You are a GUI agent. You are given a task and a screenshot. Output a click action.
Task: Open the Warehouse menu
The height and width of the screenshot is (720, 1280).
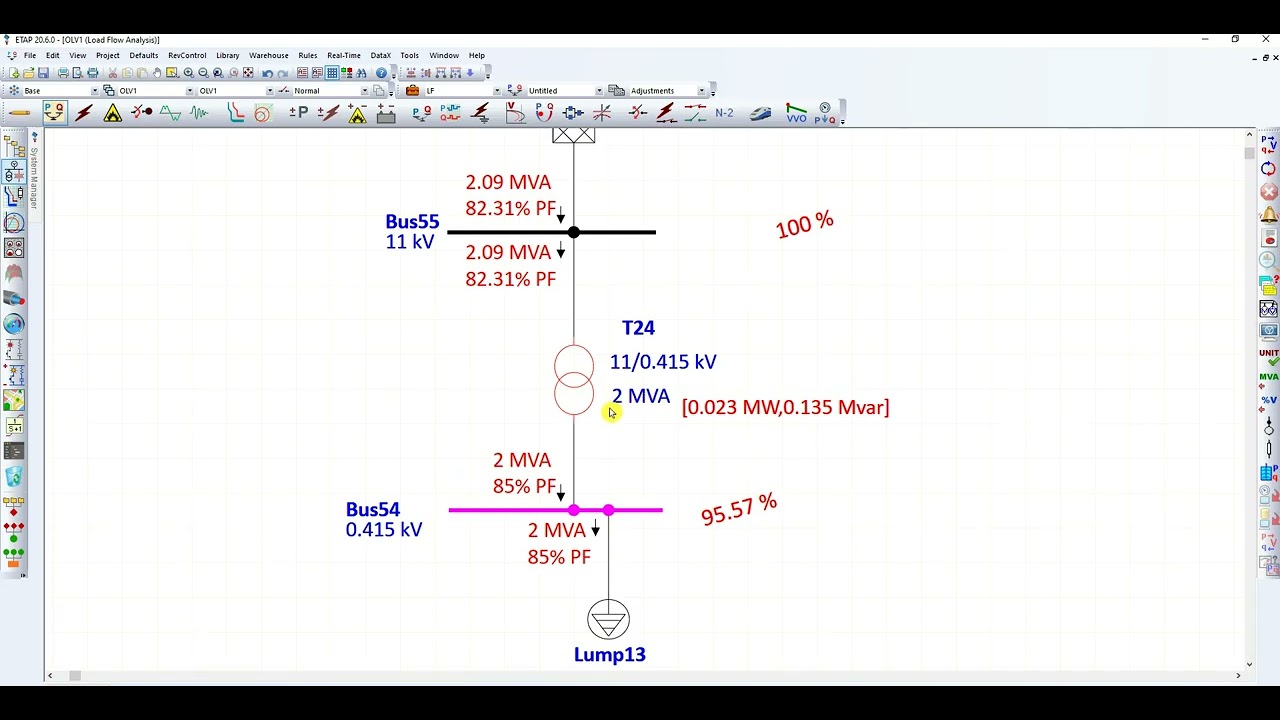(x=268, y=56)
